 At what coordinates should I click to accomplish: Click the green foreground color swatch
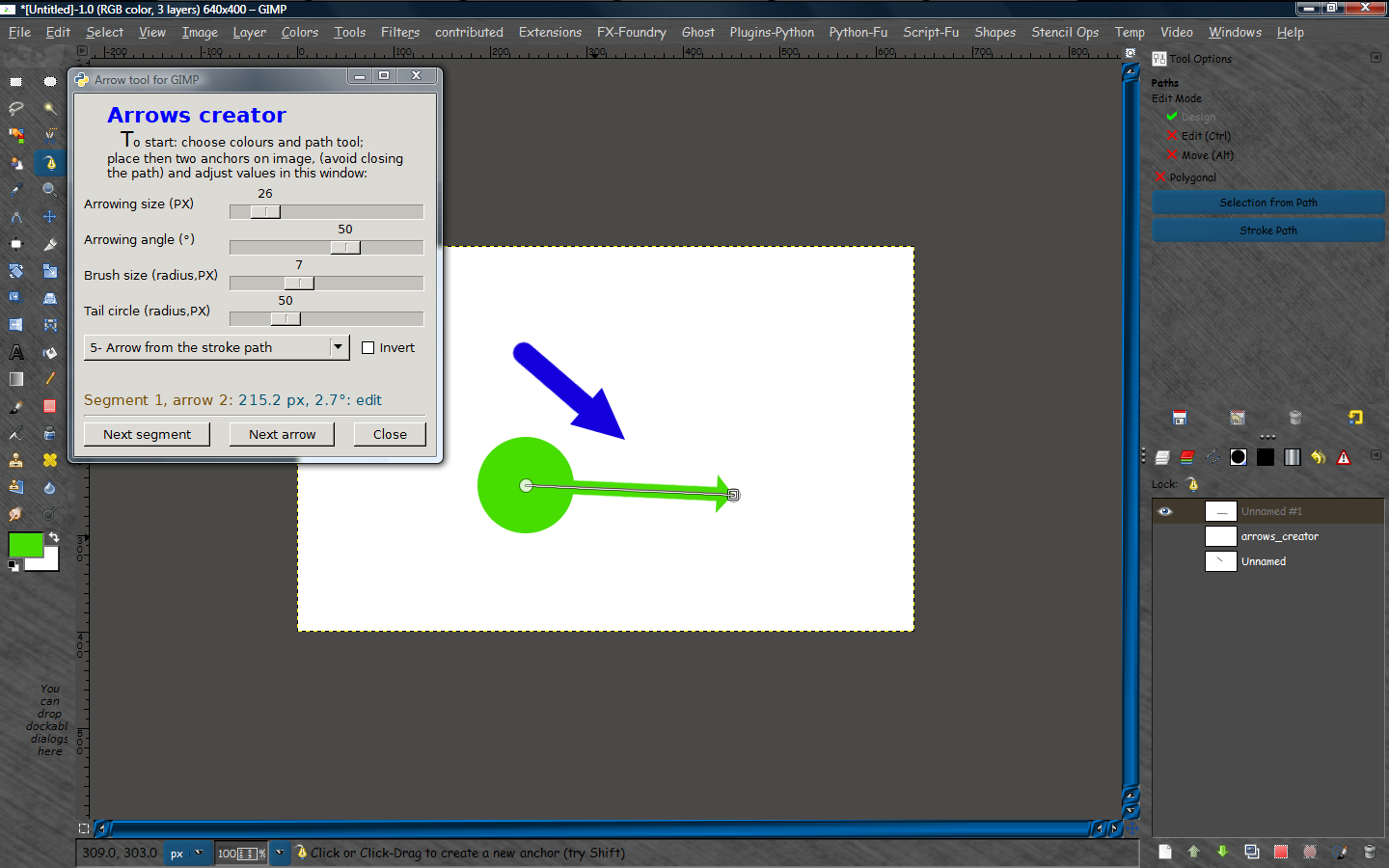[x=26, y=545]
